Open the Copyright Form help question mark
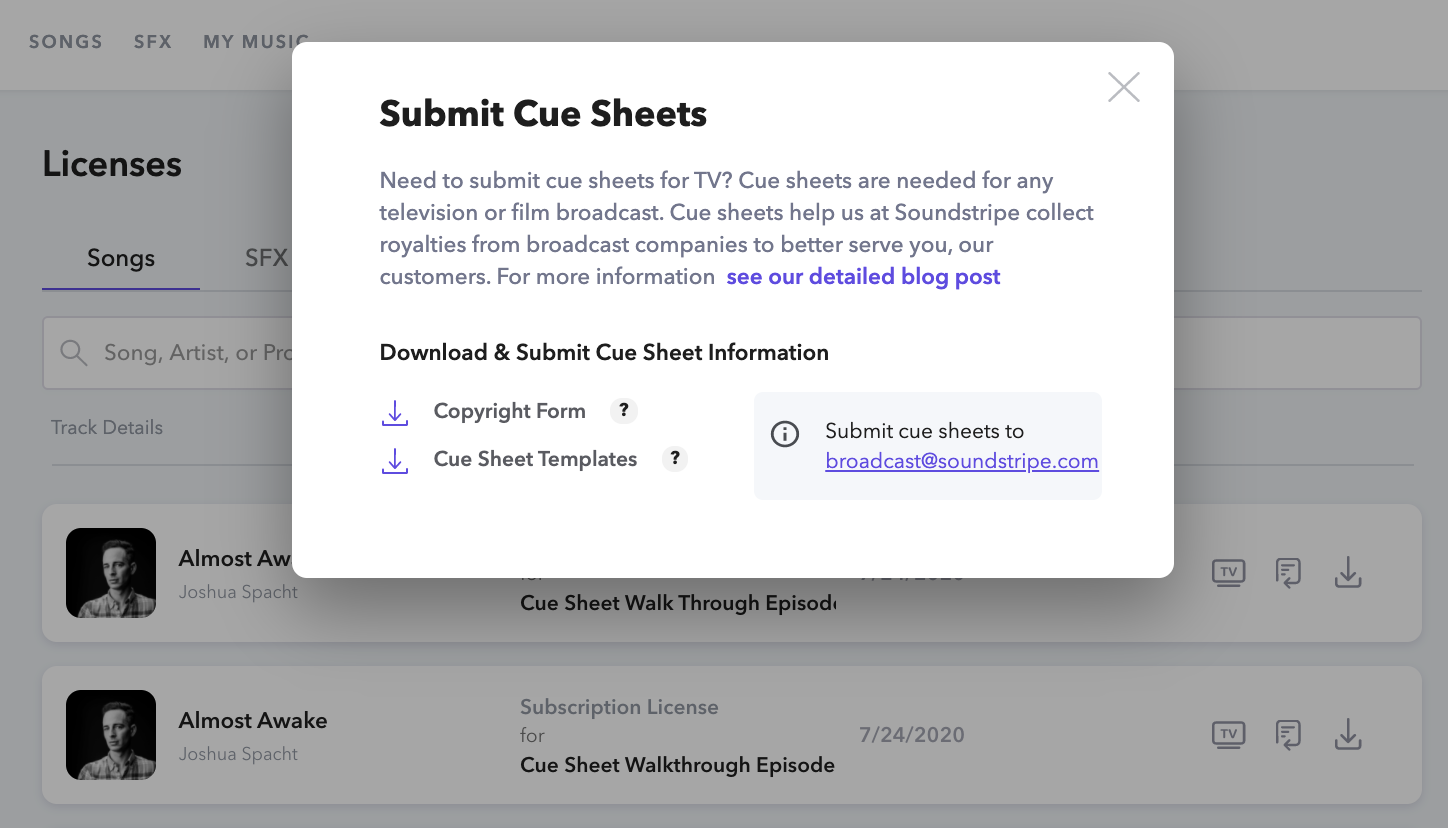 click(624, 410)
